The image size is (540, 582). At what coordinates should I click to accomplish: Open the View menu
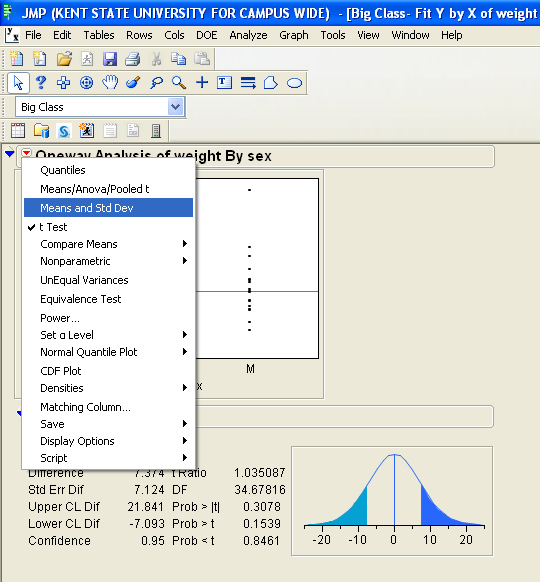pyautogui.click(x=368, y=35)
